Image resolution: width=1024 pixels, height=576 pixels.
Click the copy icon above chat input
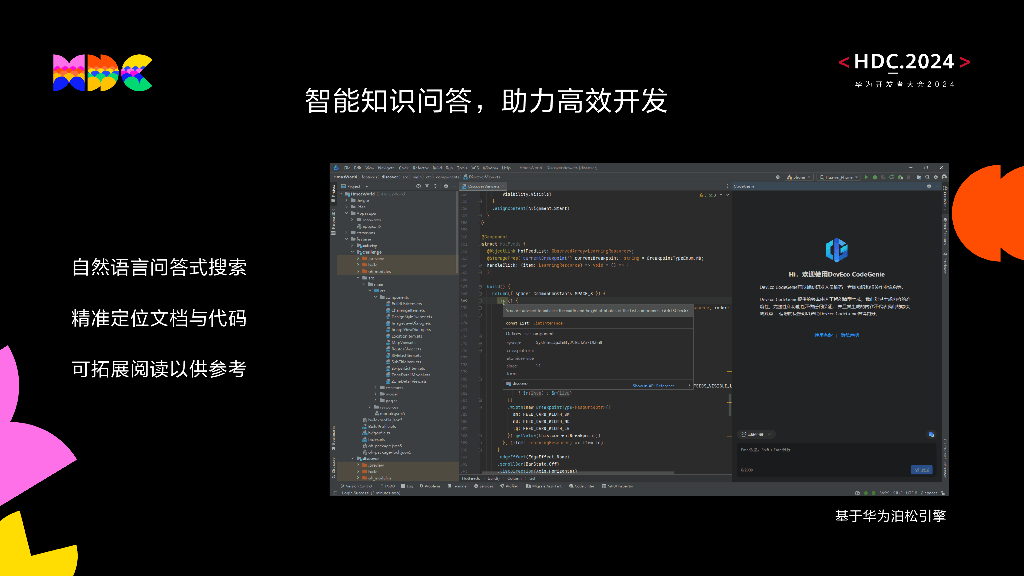(930, 435)
